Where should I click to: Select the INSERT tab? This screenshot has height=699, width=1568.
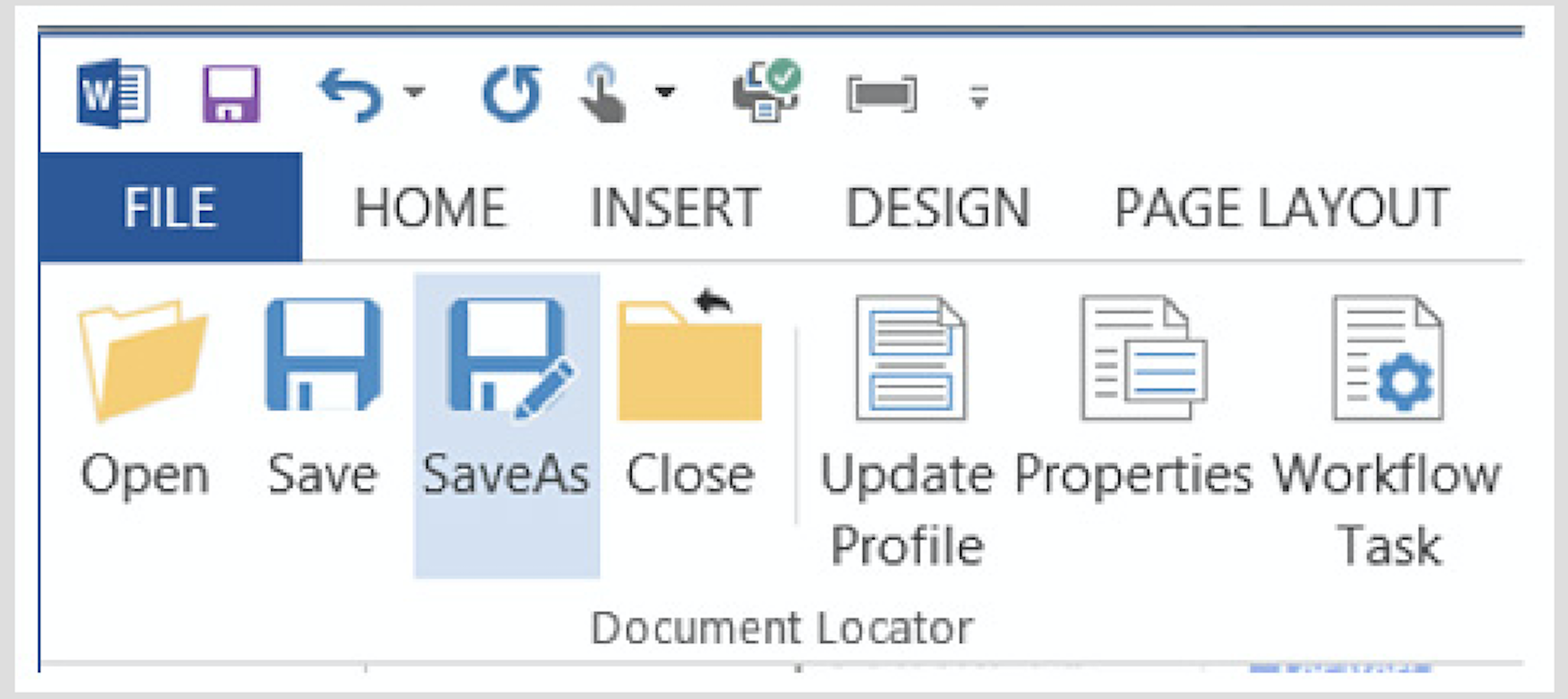676,205
